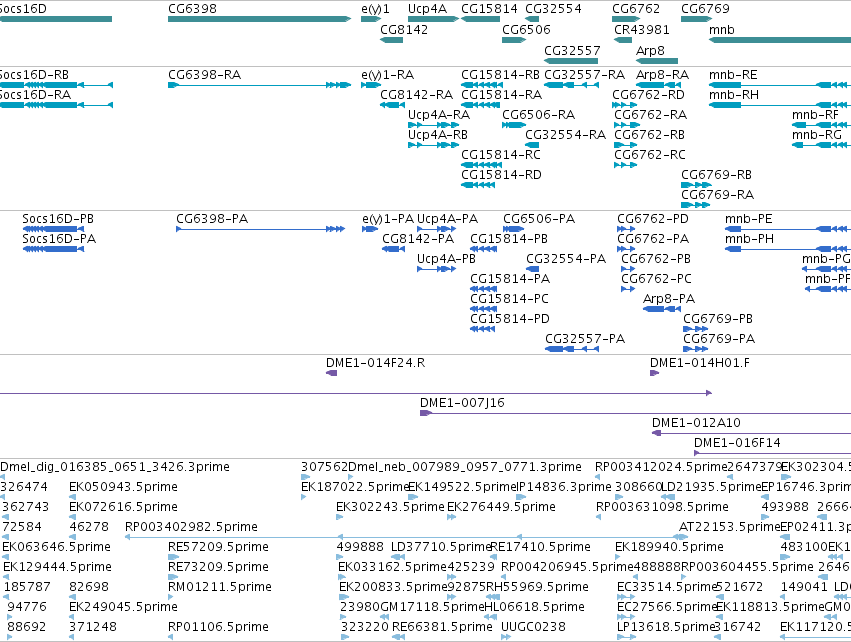Select the DME1-007J16 clone line
The image size is (851, 642).
tap(636, 413)
